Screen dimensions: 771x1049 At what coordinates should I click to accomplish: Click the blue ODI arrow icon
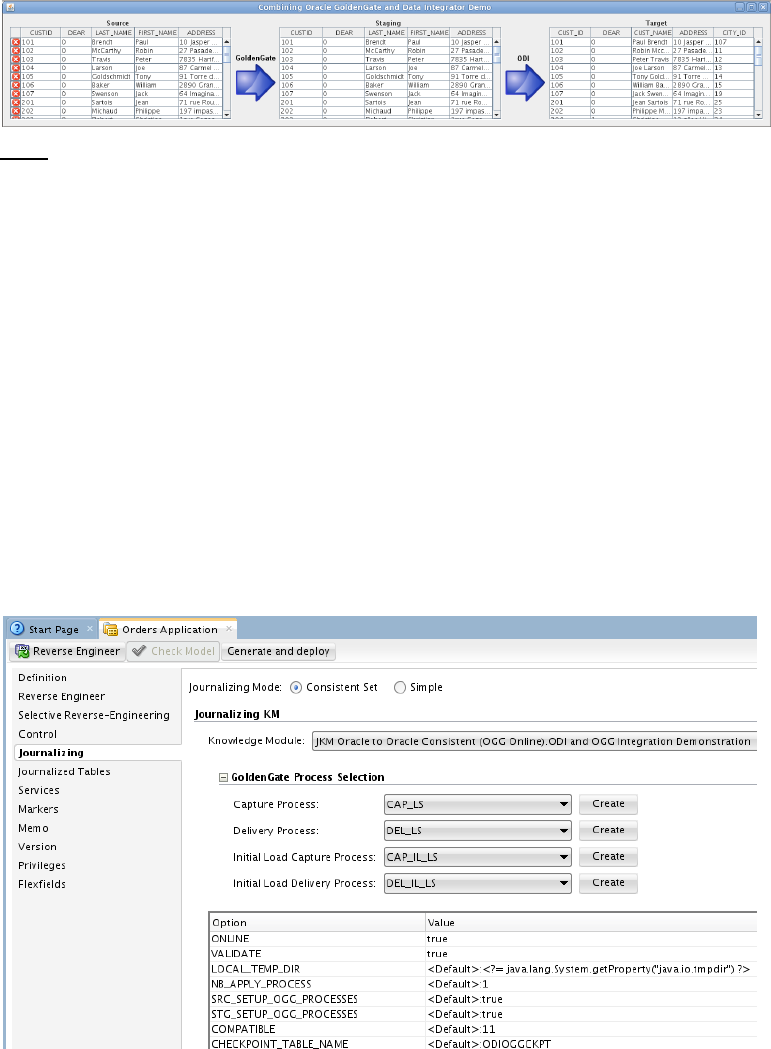click(x=525, y=83)
